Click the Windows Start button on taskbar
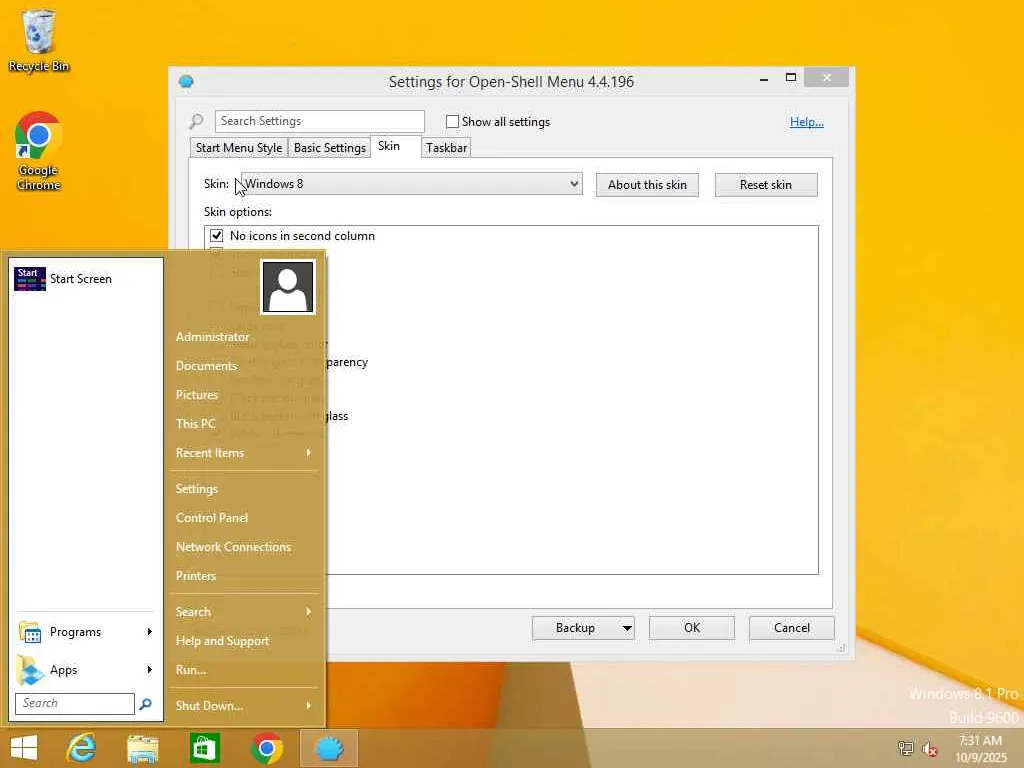The width and height of the screenshot is (1024, 768). 24,748
